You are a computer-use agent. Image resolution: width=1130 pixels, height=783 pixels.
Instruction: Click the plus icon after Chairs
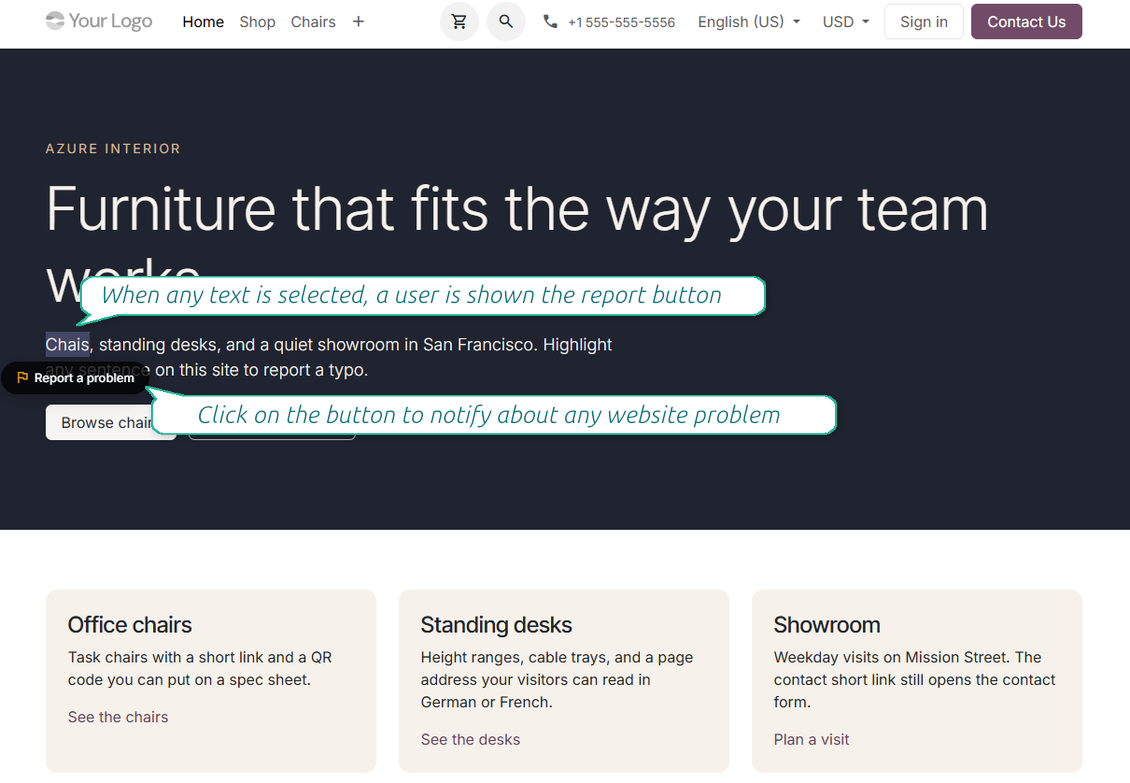coord(358,22)
